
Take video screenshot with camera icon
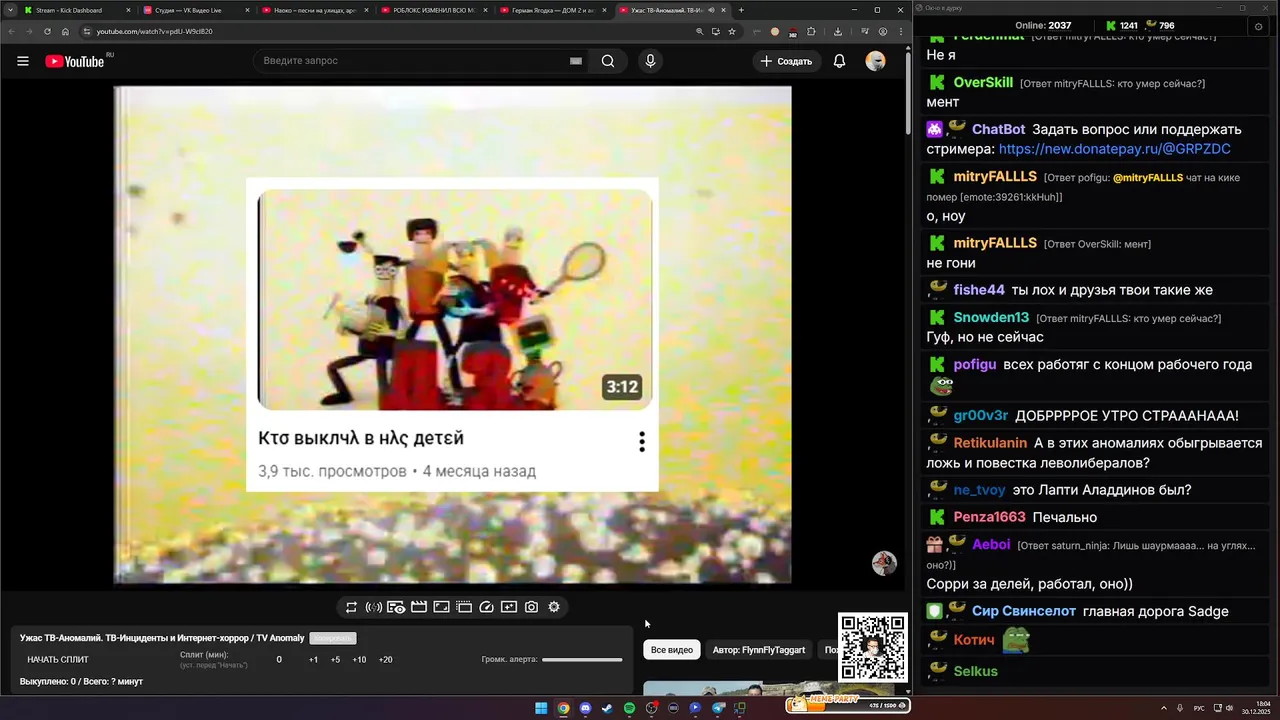pos(531,607)
